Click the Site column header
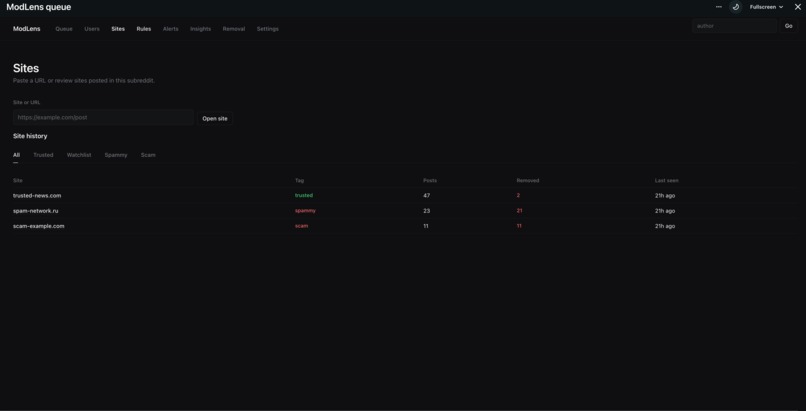Viewport: 806px width, 411px height. (17, 180)
